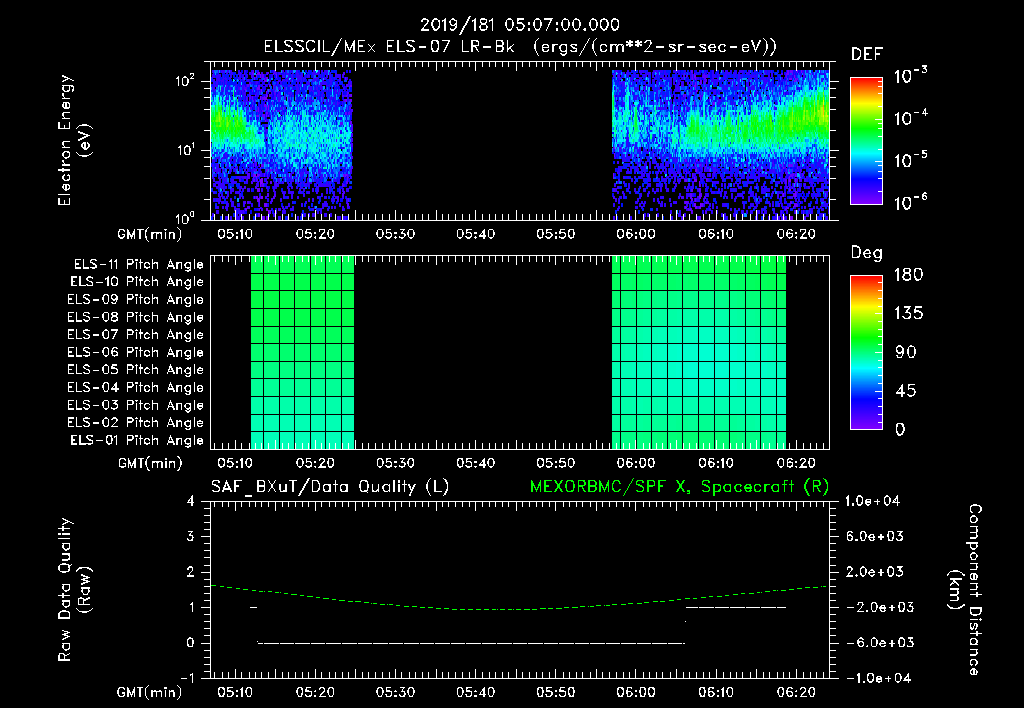Select the ELS-05 Pitch Angle row label
Screen dimensions: 1024x708
(x=136, y=370)
